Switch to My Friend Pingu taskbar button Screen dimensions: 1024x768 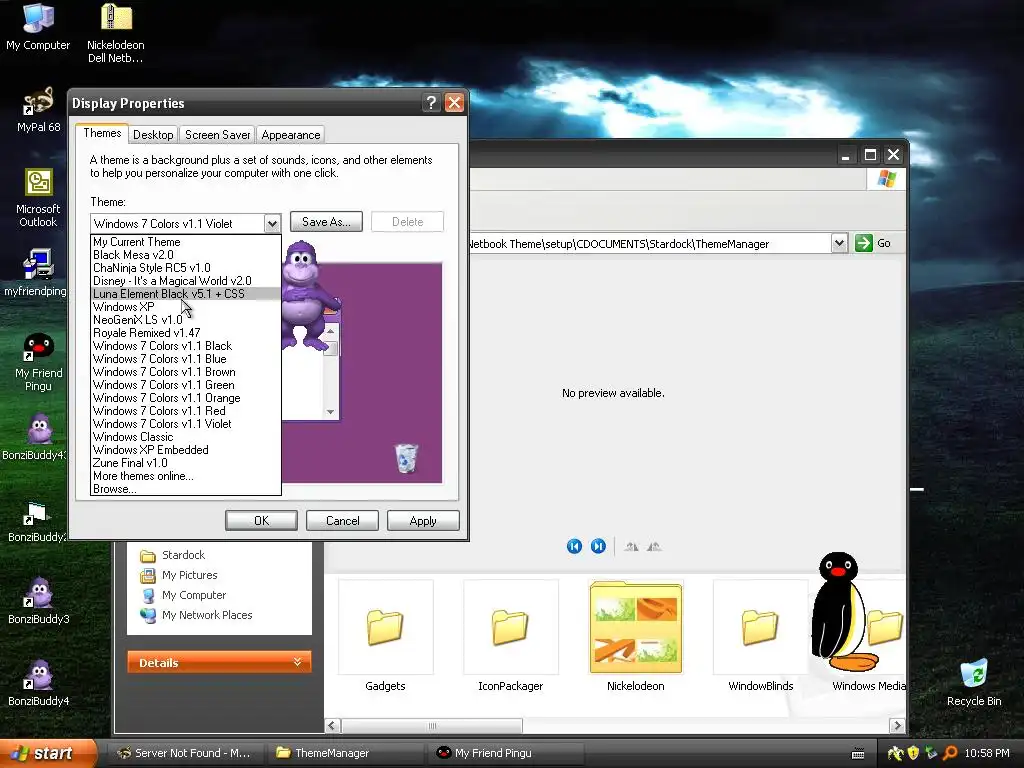pyautogui.click(x=504, y=753)
